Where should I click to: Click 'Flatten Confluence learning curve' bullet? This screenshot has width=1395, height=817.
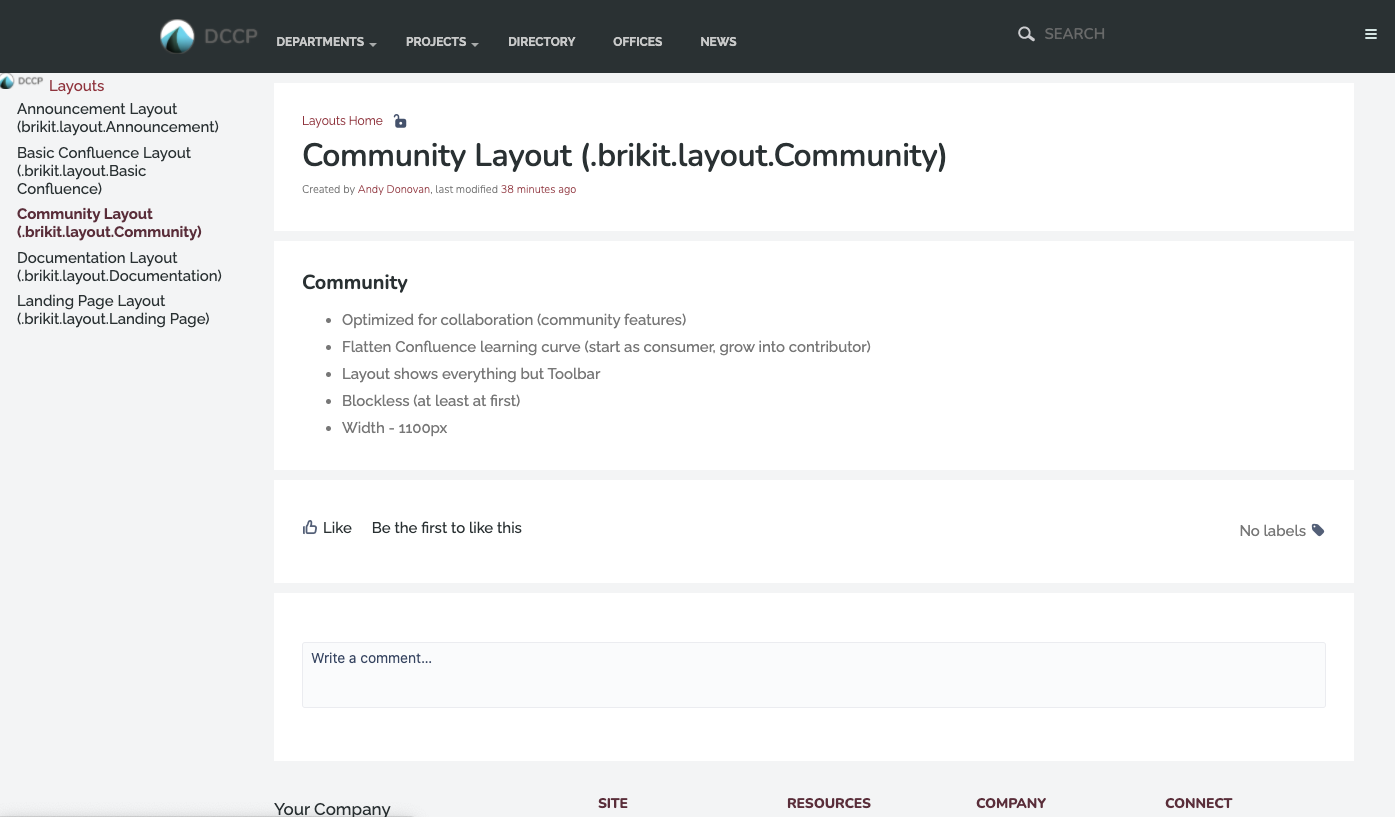click(606, 347)
